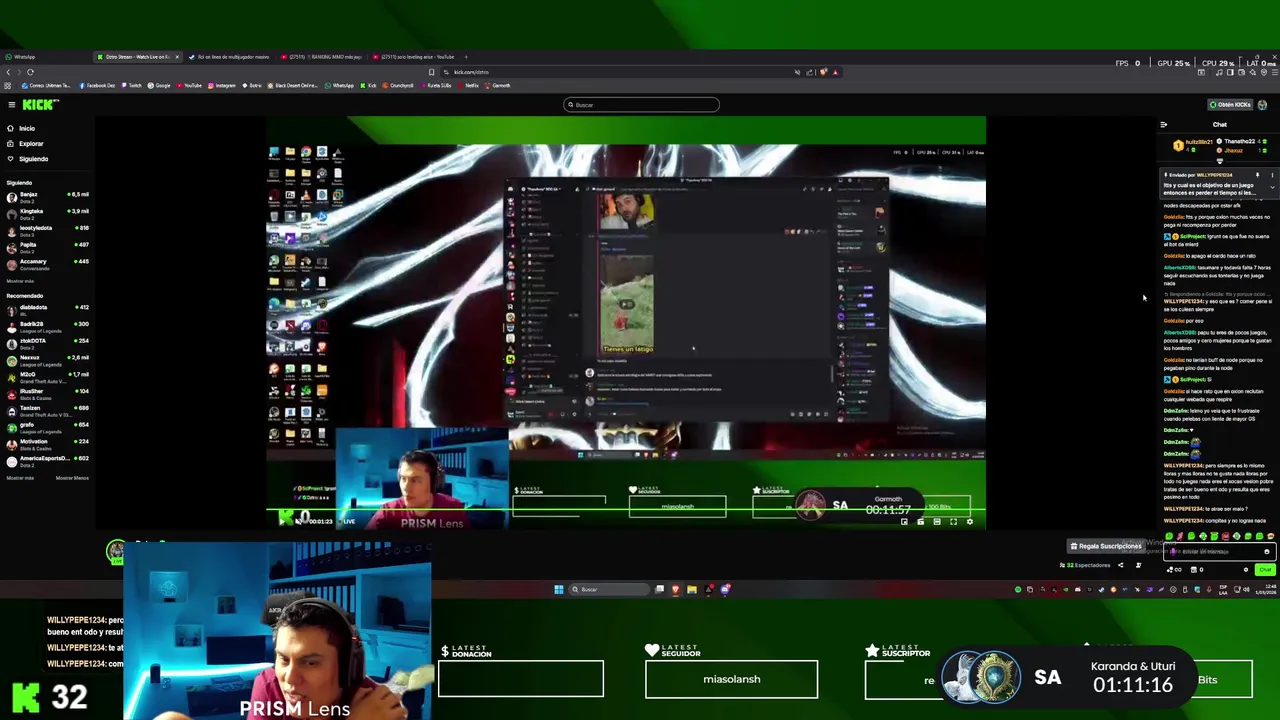The height and width of the screenshot is (720, 1280).
Task: Switch to the RANKING MMO YouTube tab
Action: pyautogui.click(x=320, y=57)
